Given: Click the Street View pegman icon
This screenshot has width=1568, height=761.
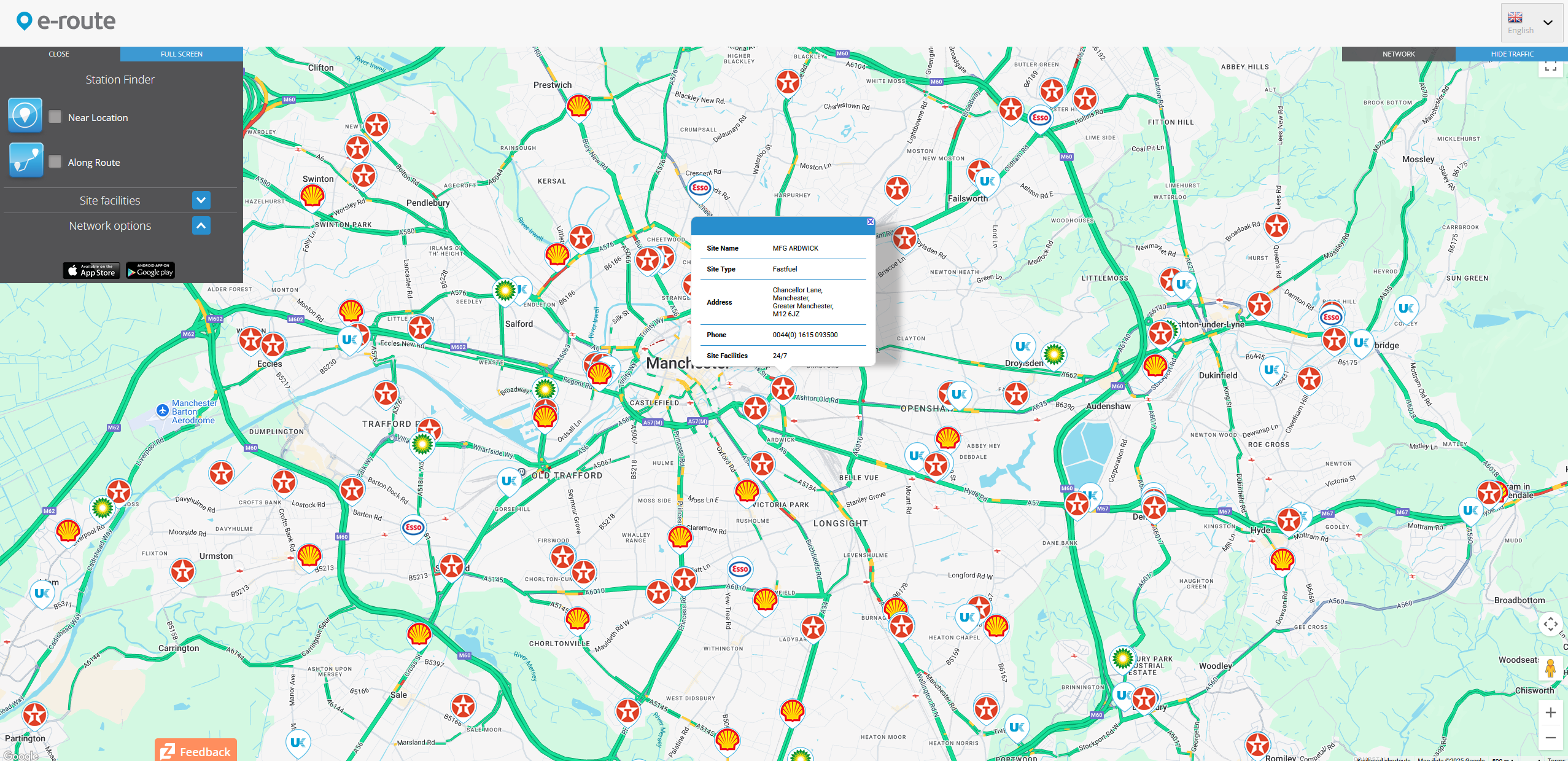Looking at the screenshot, I should click(x=1550, y=668).
